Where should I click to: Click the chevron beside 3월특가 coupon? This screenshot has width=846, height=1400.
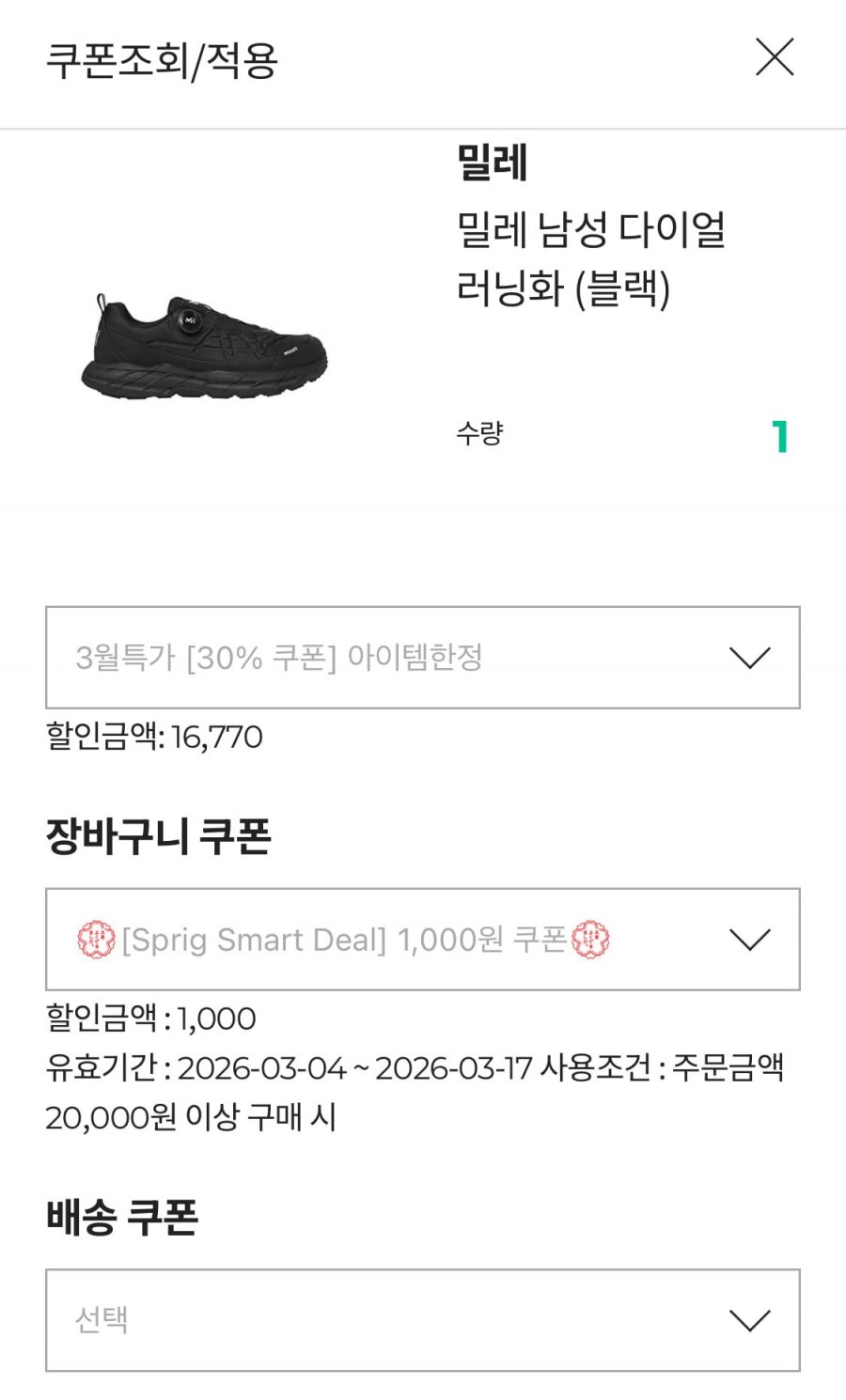(x=749, y=658)
